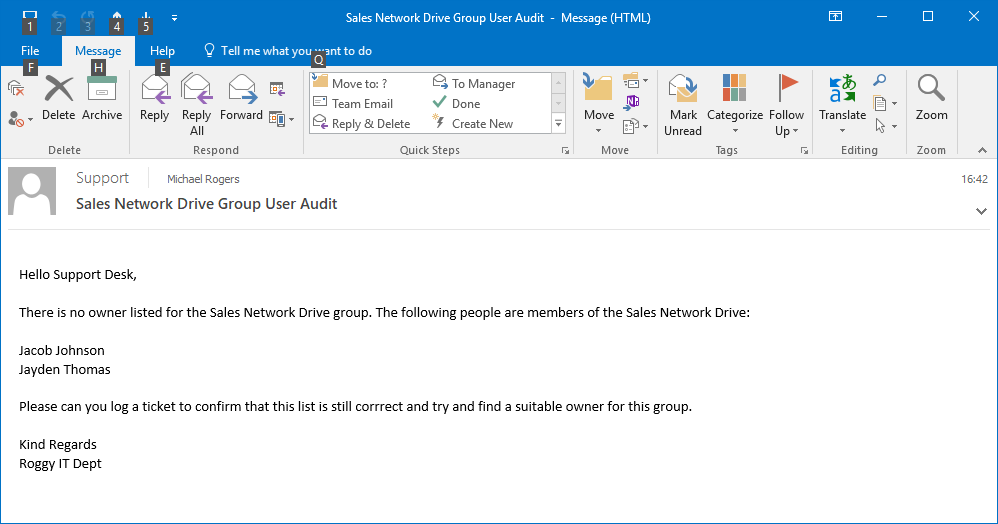The height and width of the screenshot is (524, 998).
Task: Click the Reply button in the ribbon
Action: 154,99
